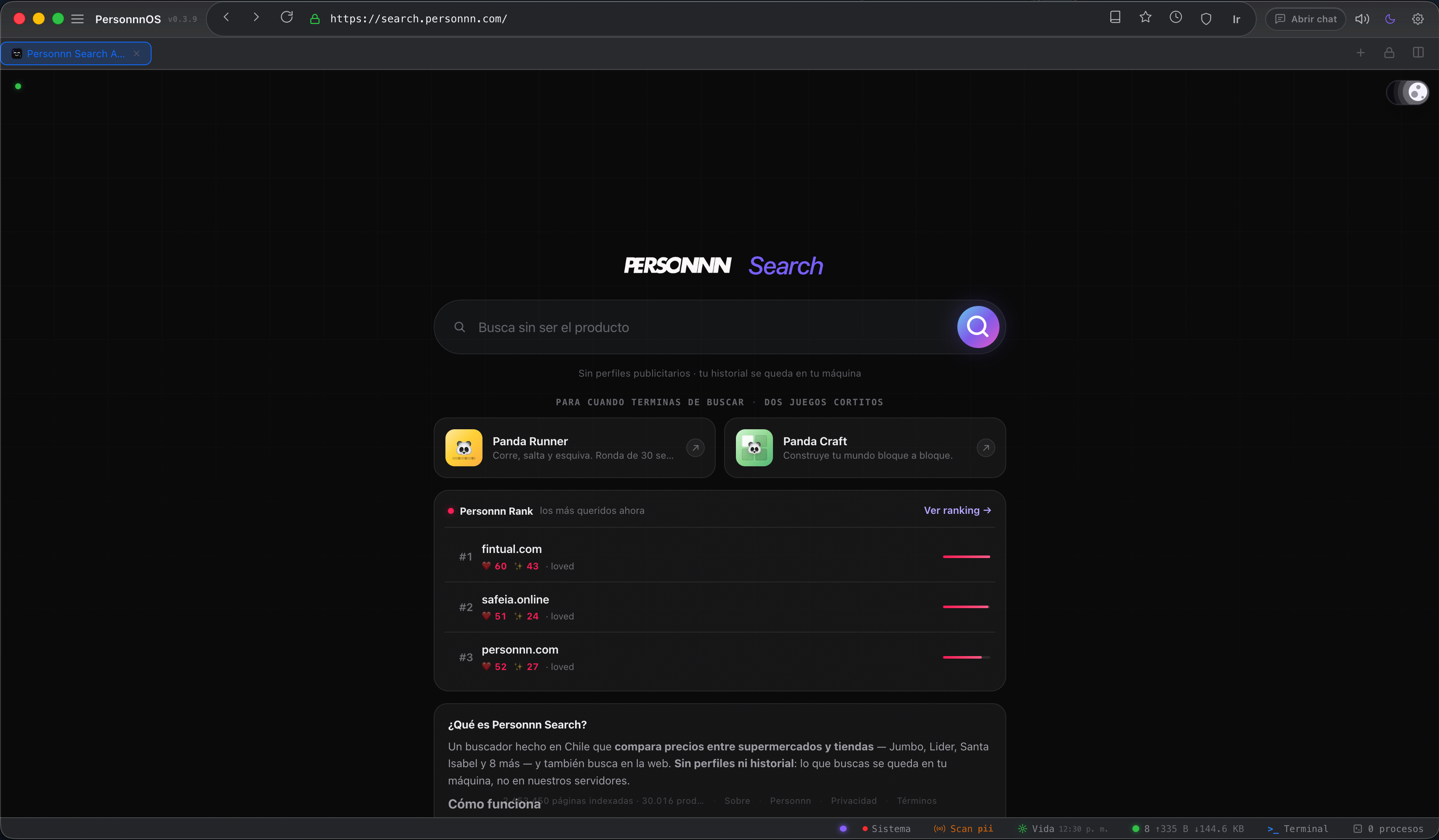Bookmark this page with the star icon
1439x840 pixels.
point(1145,17)
